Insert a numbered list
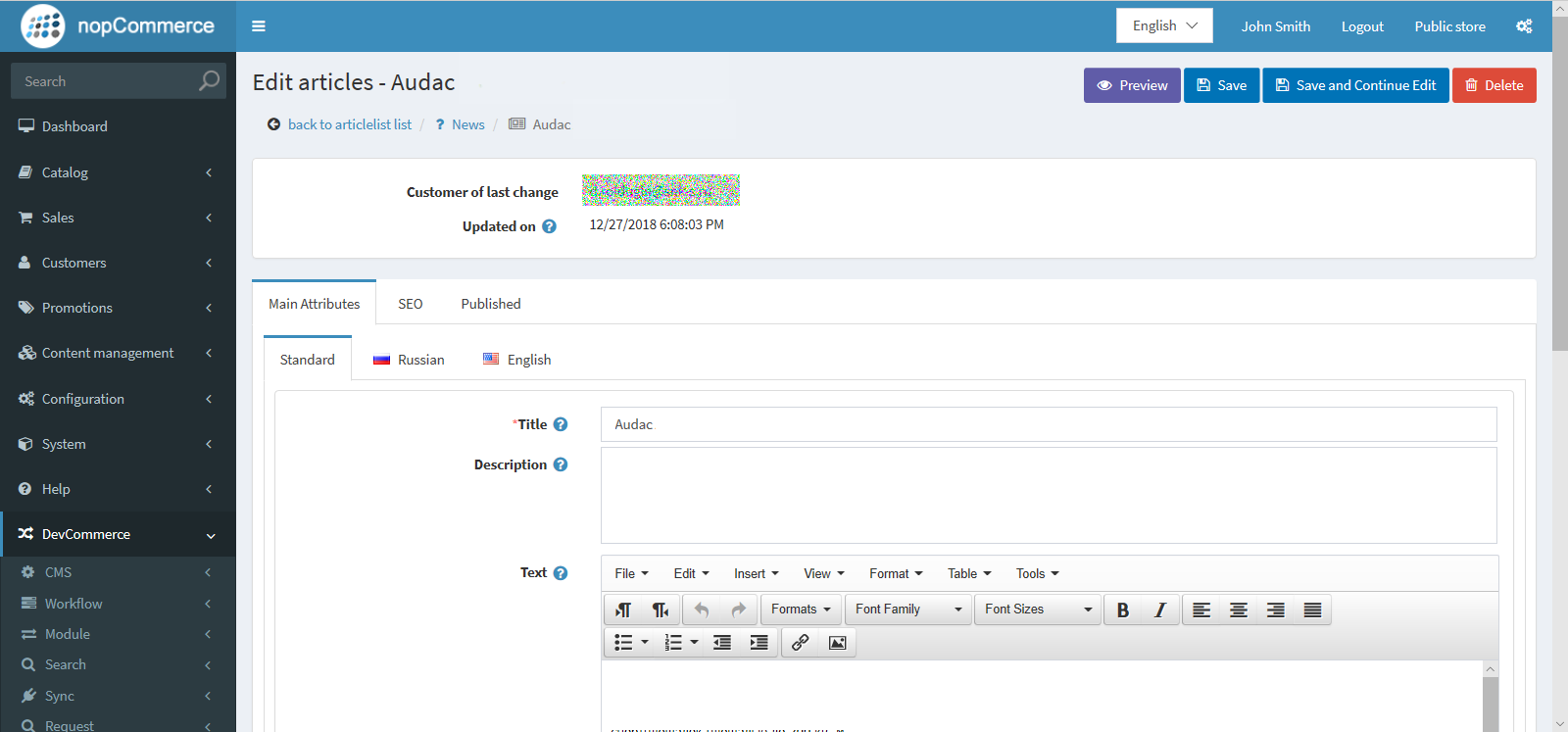Image resolution: width=1568 pixels, height=732 pixels. tap(673, 643)
